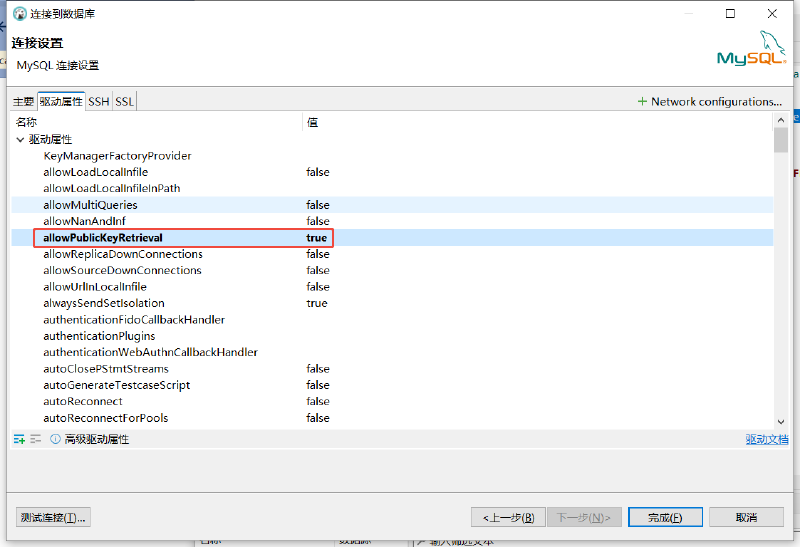Viewport: 800px width, 547px height.
Task: Click the info icon beside 高级驱动属性
Action: pos(55,439)
